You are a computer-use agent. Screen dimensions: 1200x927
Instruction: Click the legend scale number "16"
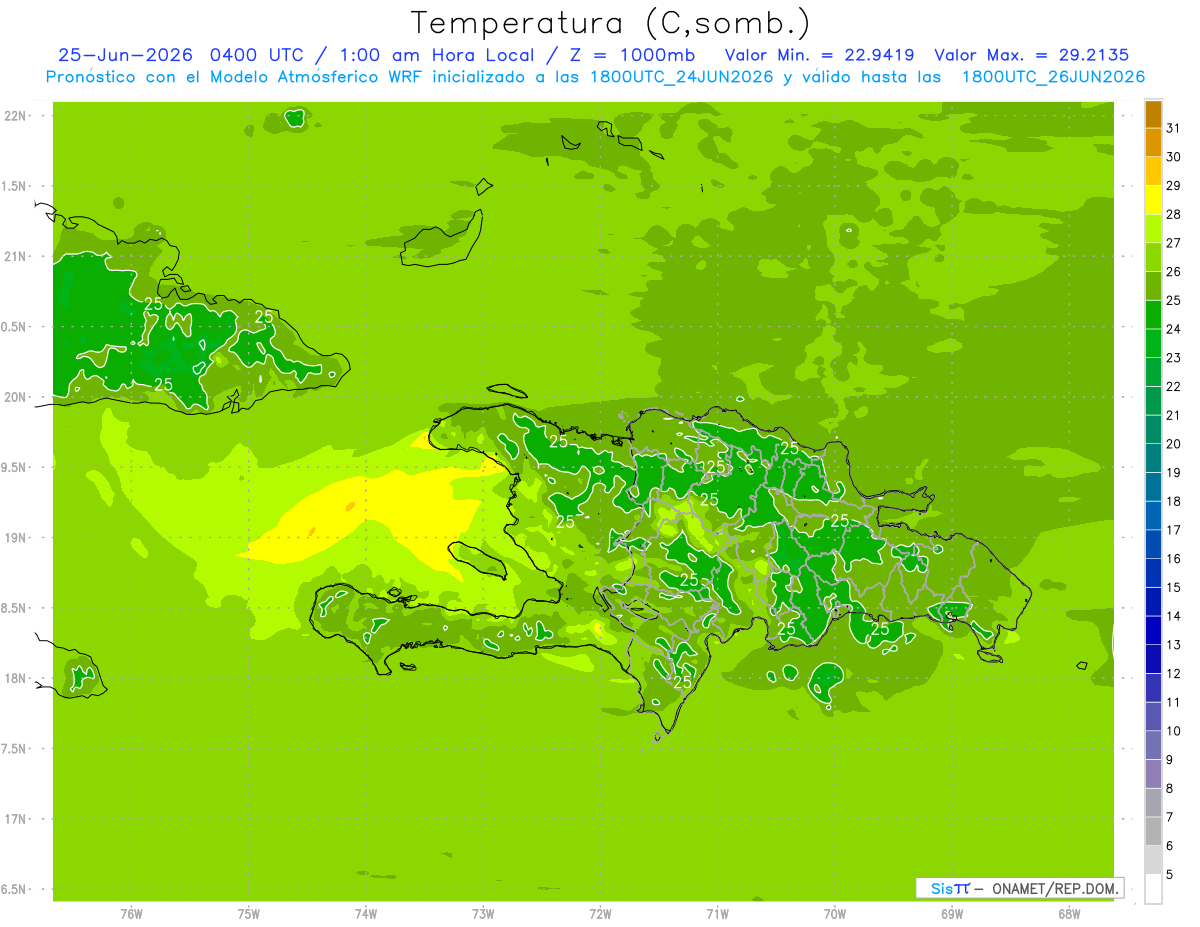[x=1174, y=558]
